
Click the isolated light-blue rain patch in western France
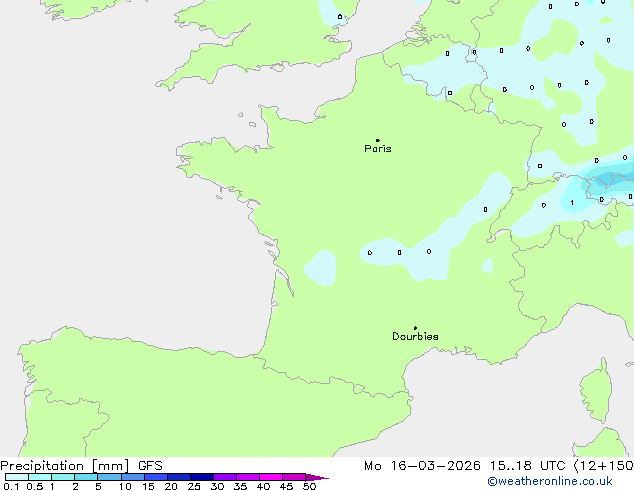[x=320, y=267]
